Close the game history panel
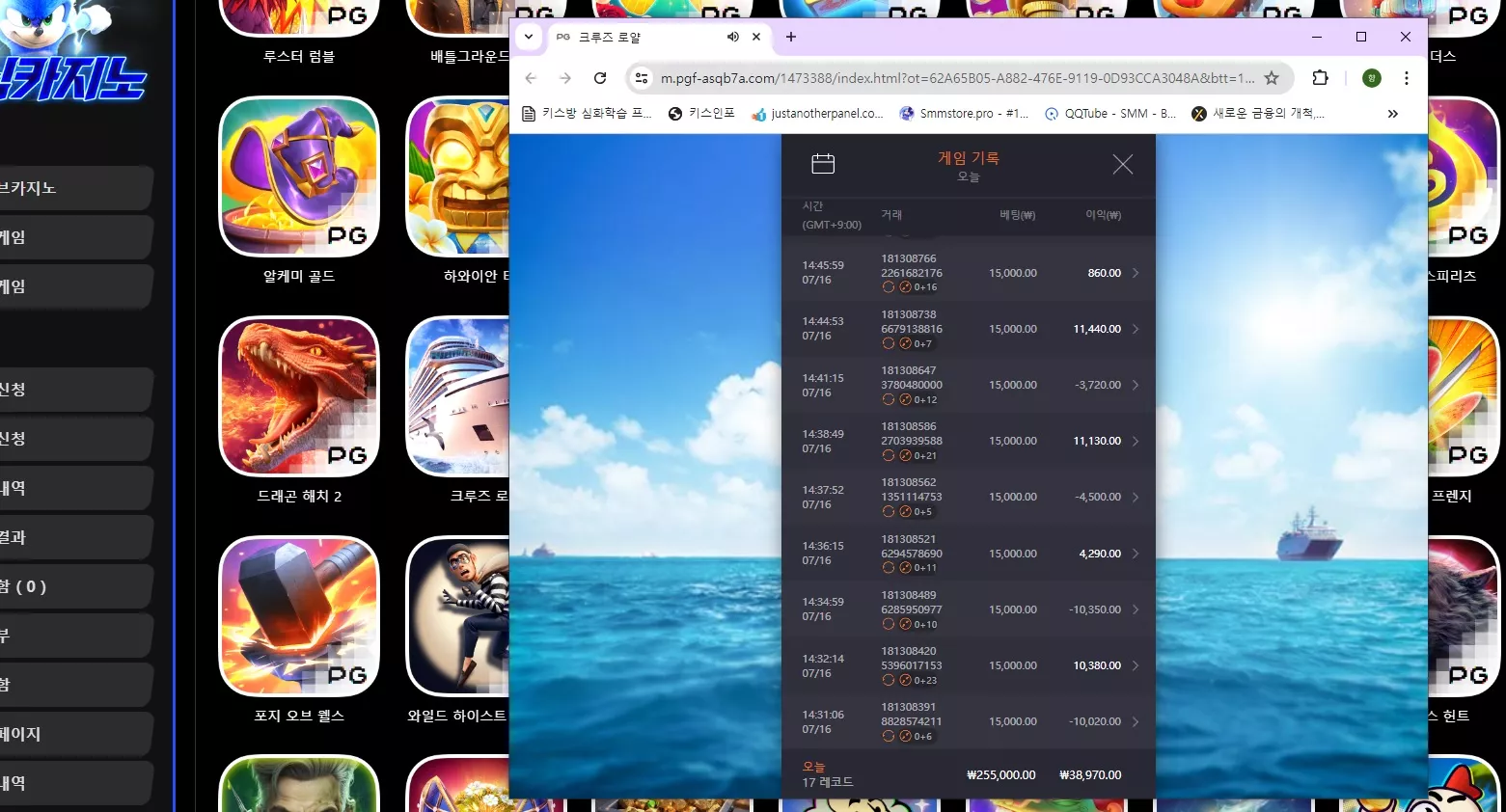The height and width of the screenshot is (812, 1506). (x=1122, y=165)
